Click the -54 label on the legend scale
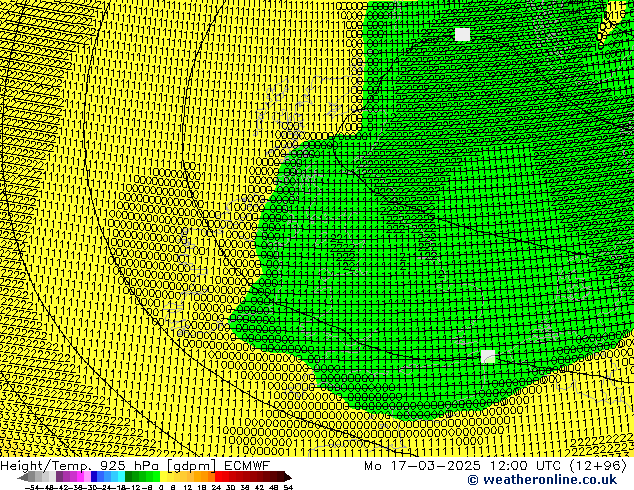This screenshot has width=634, height=490. (34, 487)
